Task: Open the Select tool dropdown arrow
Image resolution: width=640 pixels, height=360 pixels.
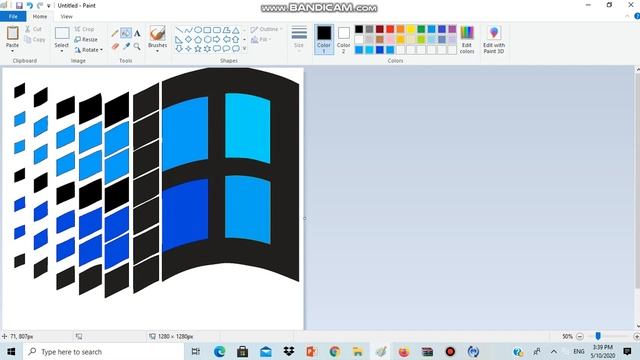Action: (62, 51)
